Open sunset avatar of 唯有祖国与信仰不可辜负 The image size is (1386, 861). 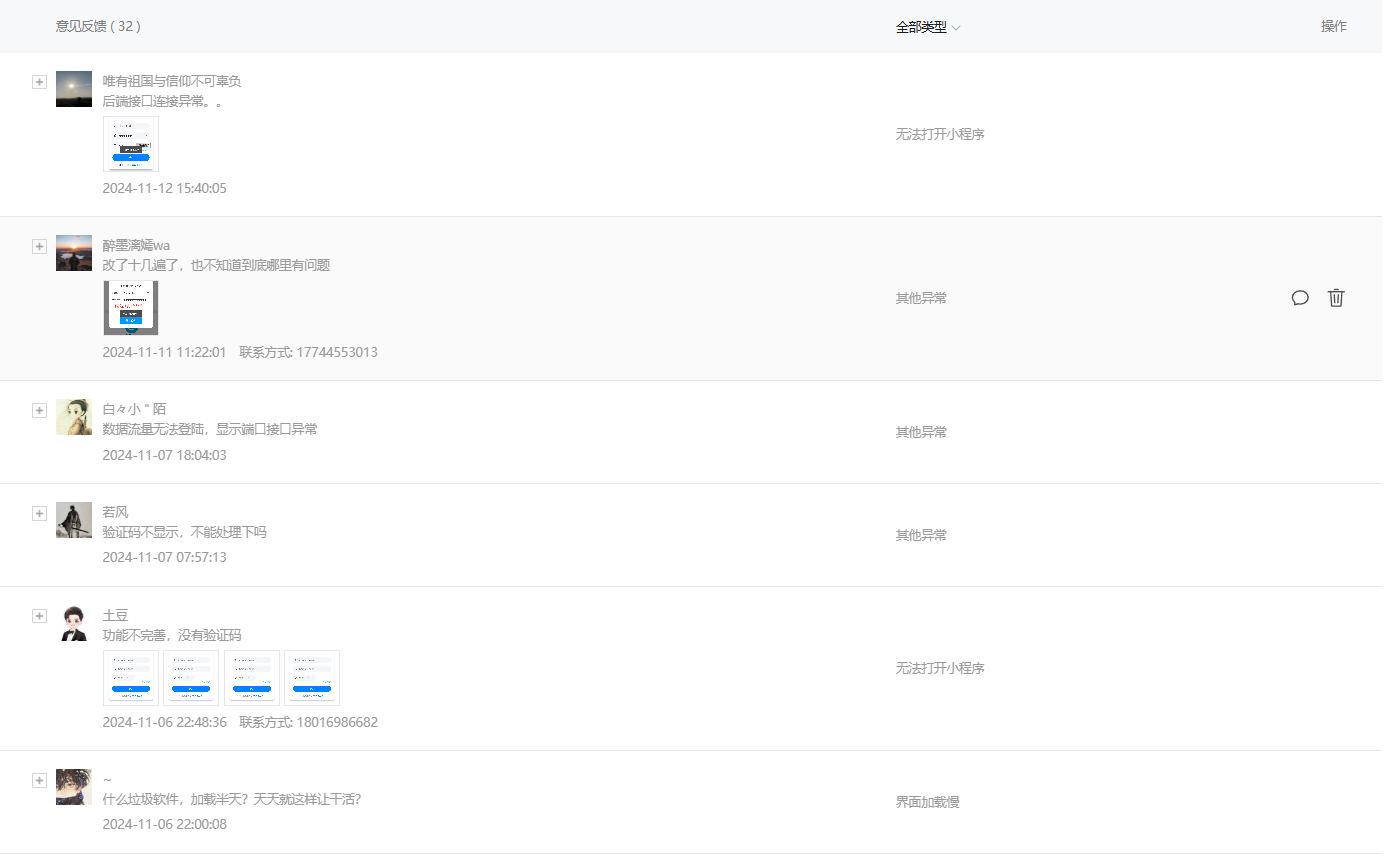pos(74,89)
